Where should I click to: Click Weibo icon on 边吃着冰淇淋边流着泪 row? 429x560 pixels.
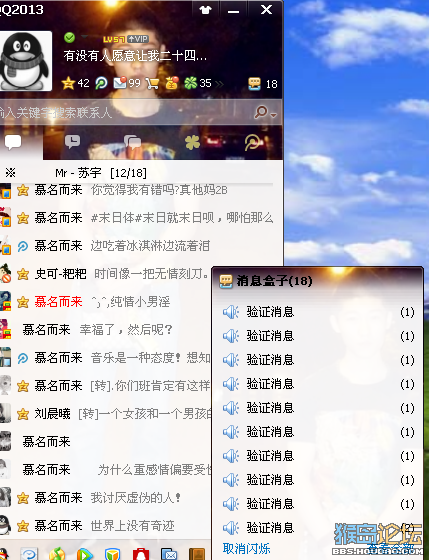coord(23,246)
